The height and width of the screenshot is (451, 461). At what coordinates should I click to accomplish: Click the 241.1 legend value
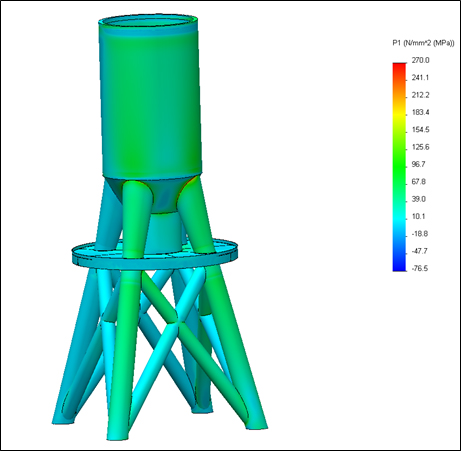[420, 78]
